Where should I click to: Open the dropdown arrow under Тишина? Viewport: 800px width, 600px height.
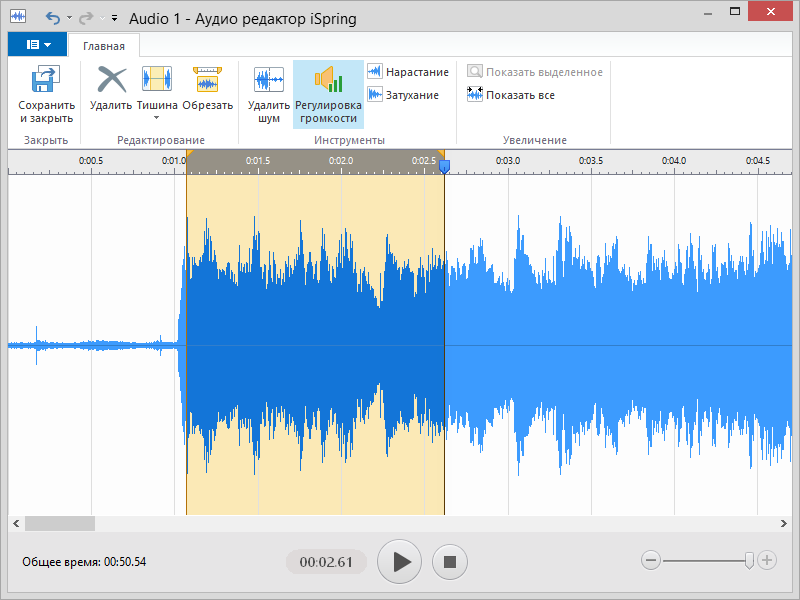pos(157,118)
